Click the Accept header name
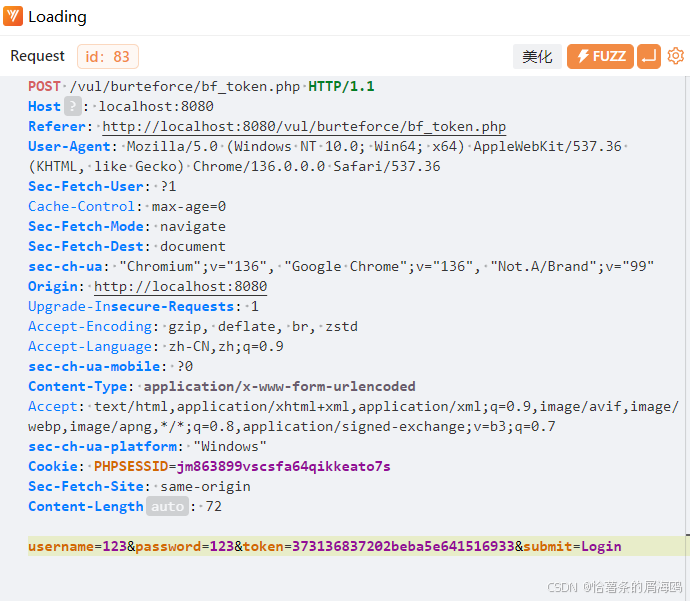 (x=53, y=407)
